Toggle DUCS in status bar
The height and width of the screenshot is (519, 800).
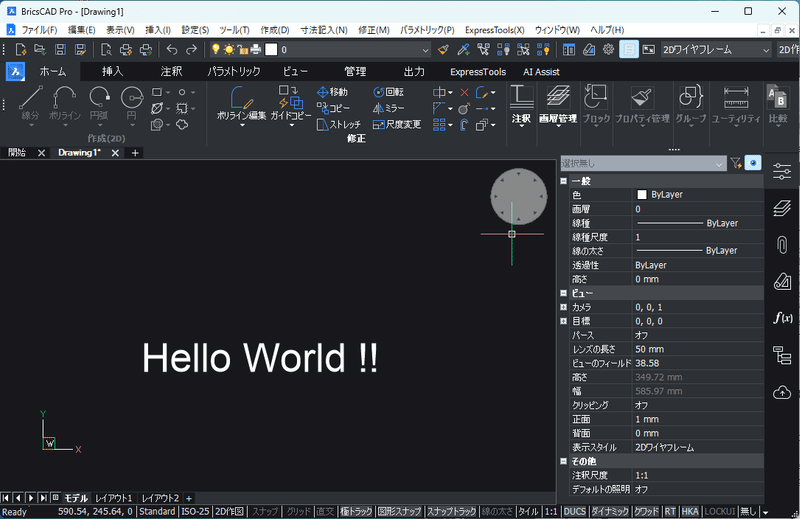(x=574, y=511)
